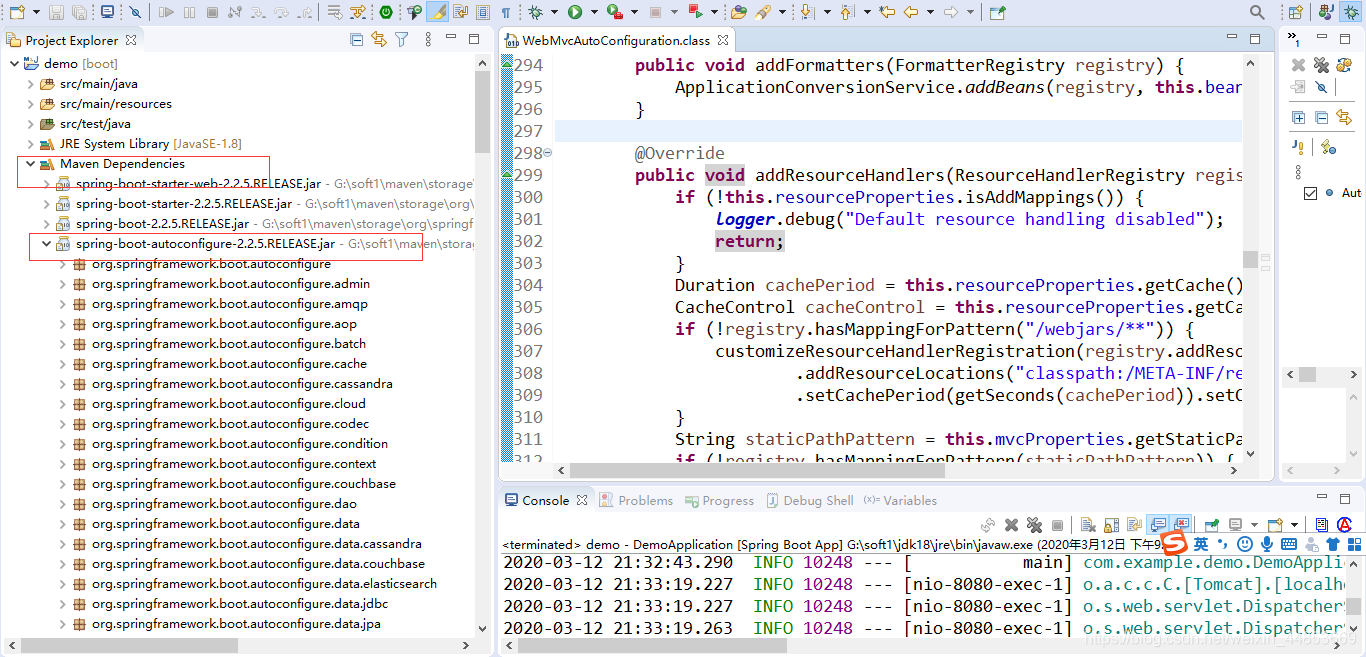Image resolution: width=1366 pixels, height=657 pixels.
Task: Click the Open Perspective icon
Action: (1295, 12)
